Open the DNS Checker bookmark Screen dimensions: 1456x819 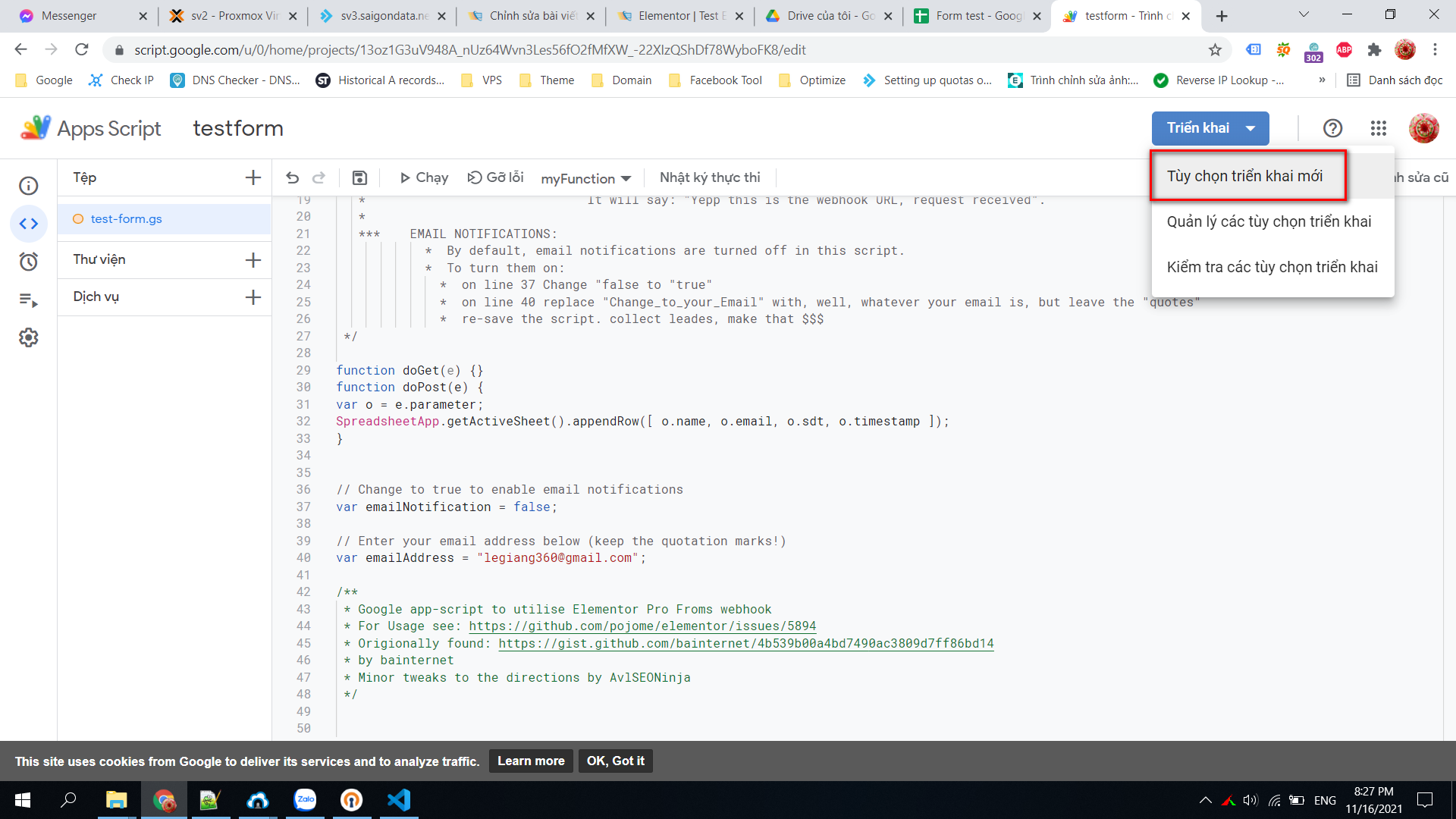[235, 80]
